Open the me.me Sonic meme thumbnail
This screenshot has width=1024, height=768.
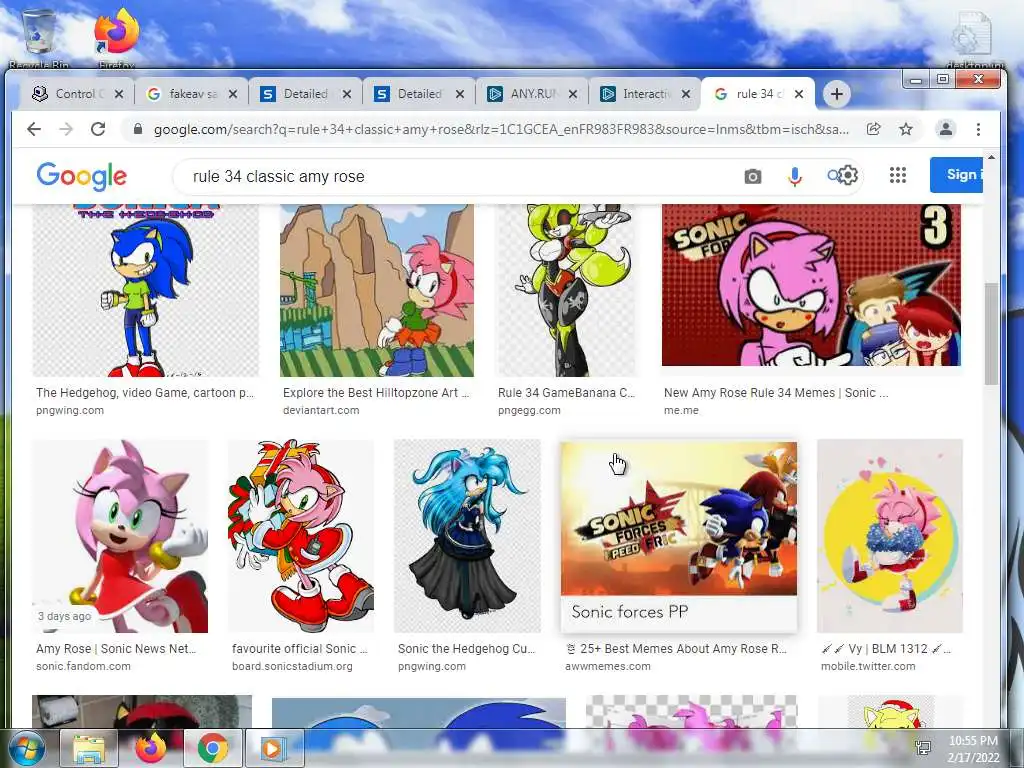point(811,285)
